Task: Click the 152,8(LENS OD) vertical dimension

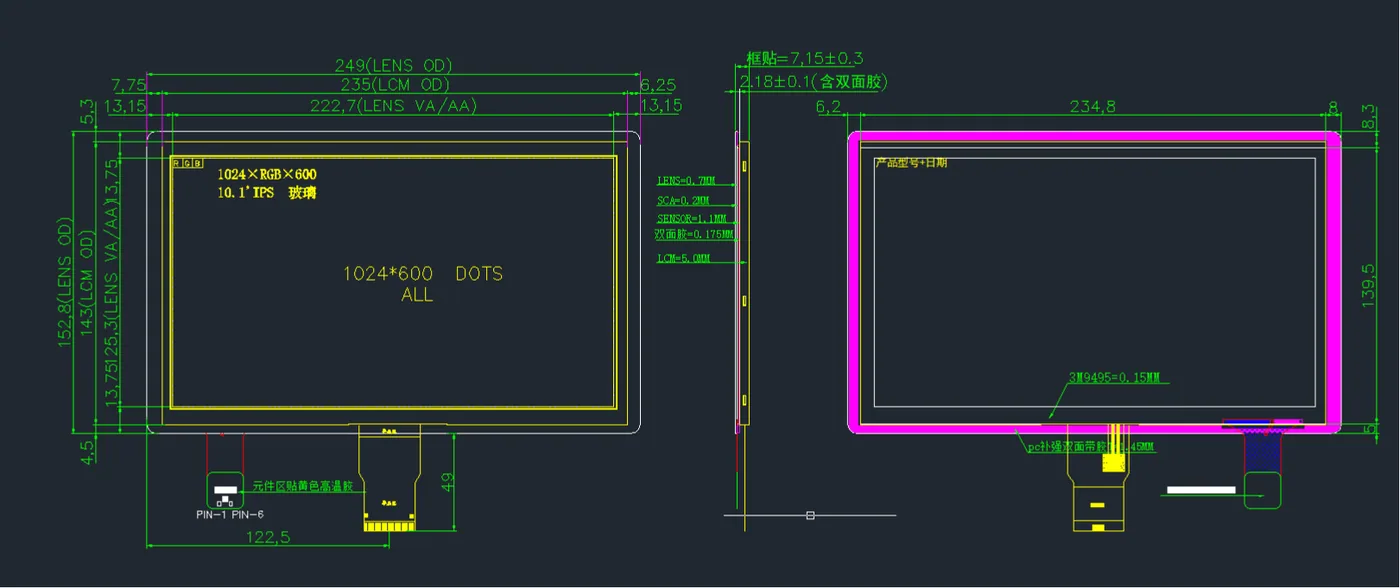Action: click(x=67, y=282)
